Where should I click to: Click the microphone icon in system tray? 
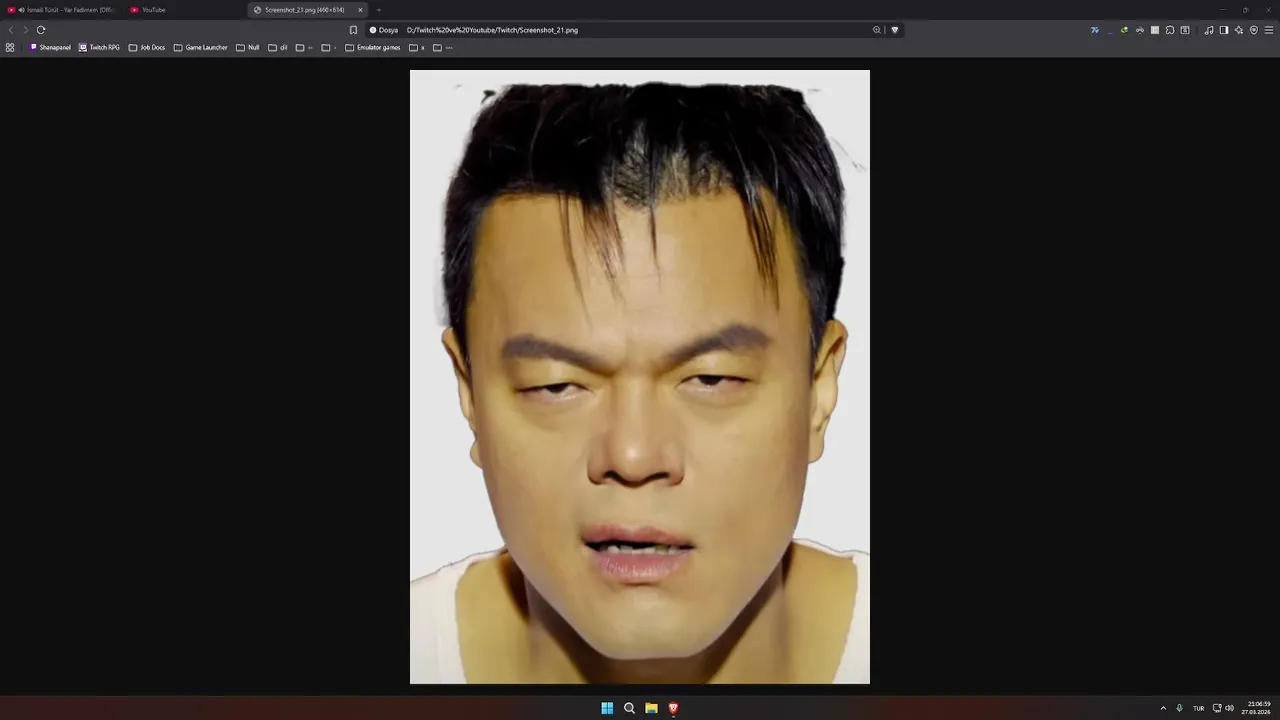coord(1180,708)
